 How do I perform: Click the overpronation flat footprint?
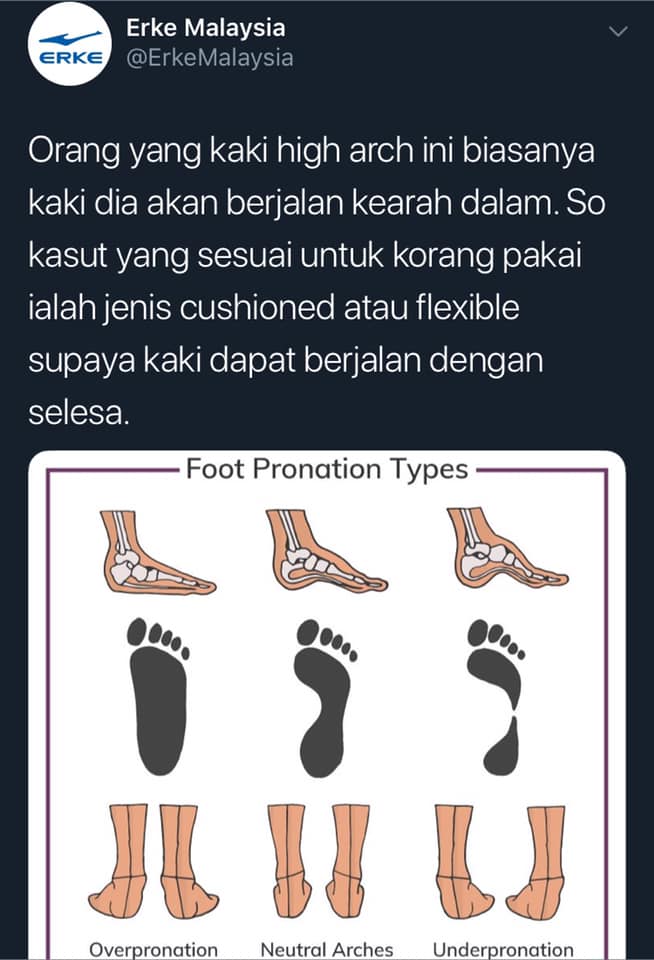pos(159,697)
